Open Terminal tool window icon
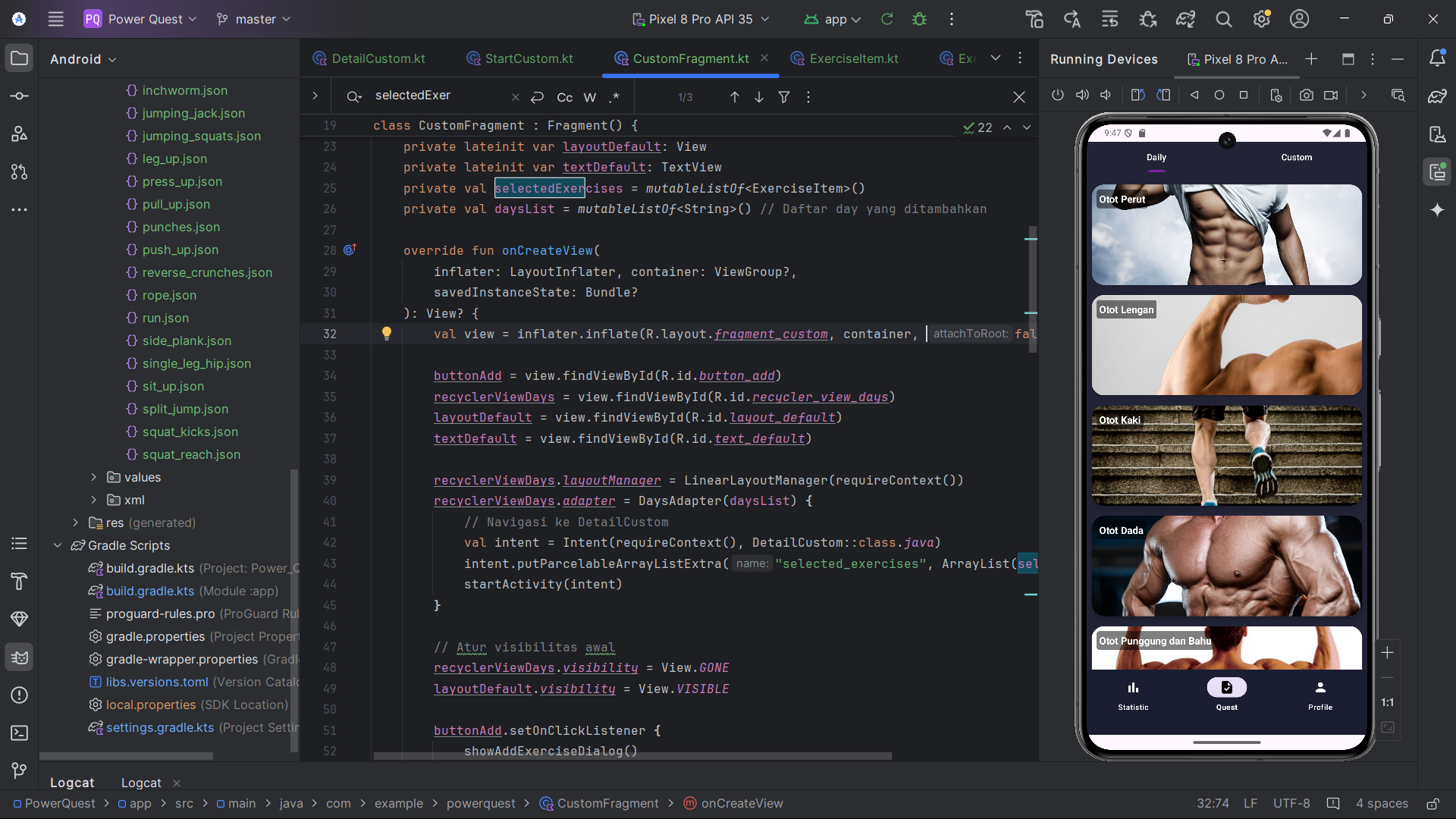 point(20,733)
